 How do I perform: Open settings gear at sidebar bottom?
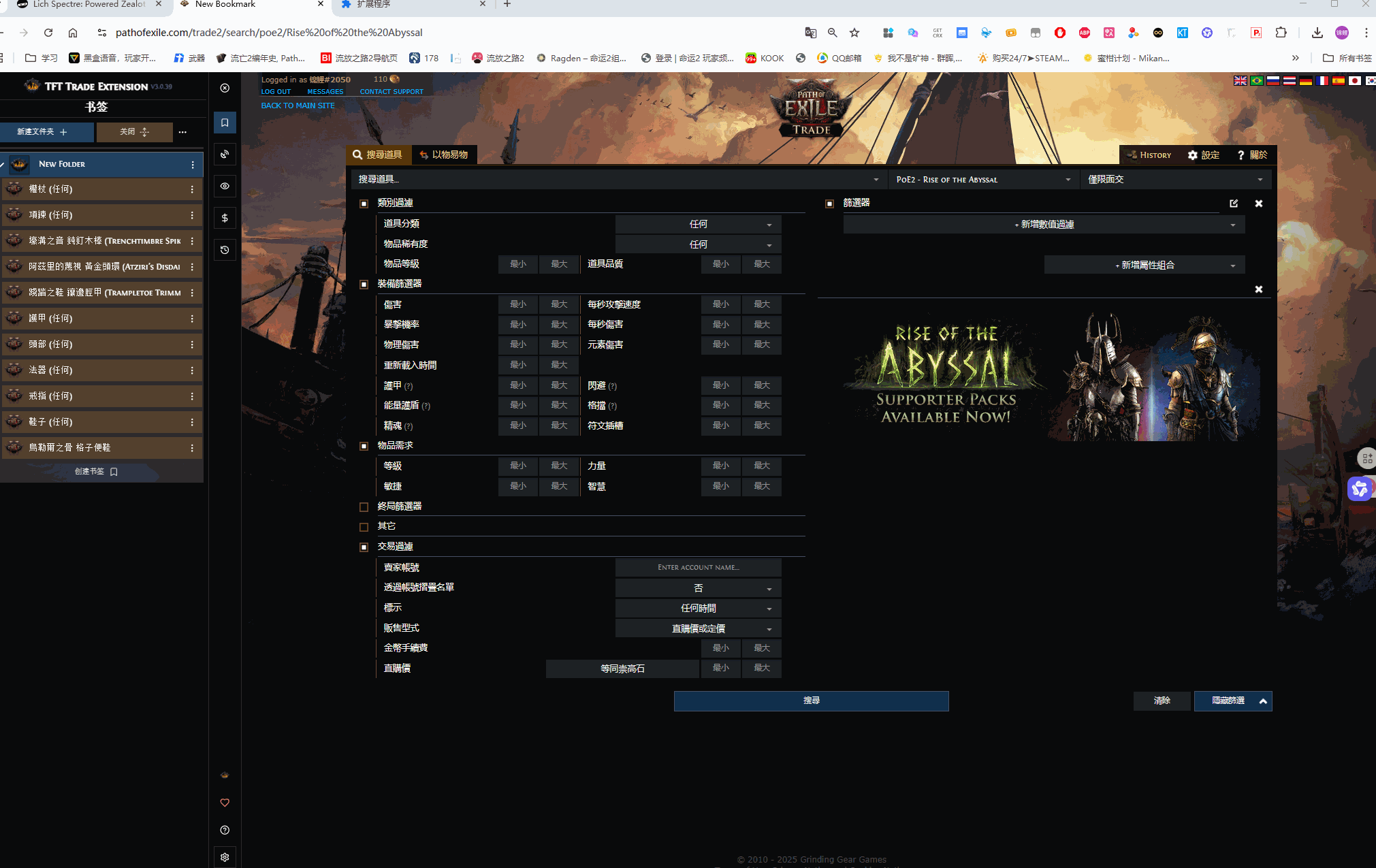[225, 857]
